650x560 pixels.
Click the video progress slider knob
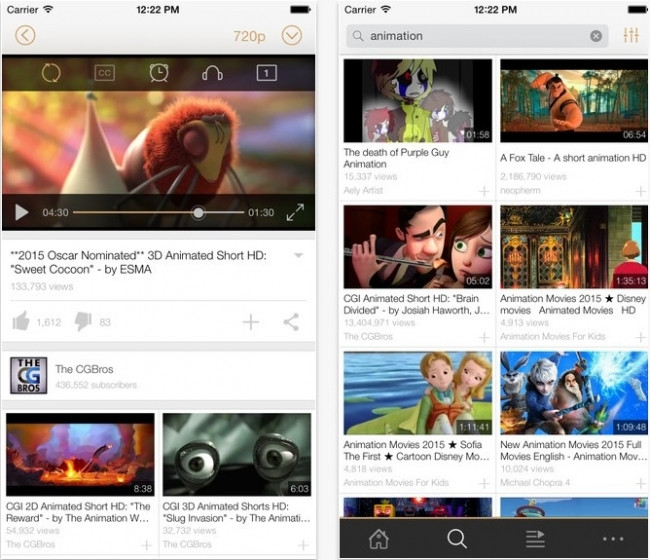click(x=198, y=213)
